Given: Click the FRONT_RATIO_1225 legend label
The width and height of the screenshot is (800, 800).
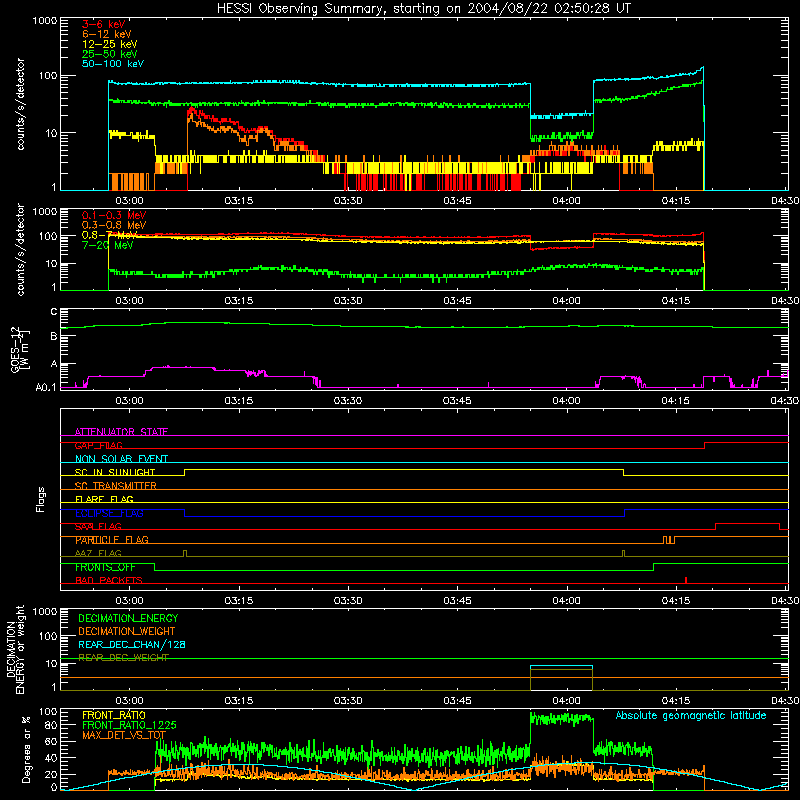Looking at the screenshot, I should tap(129, 725).
